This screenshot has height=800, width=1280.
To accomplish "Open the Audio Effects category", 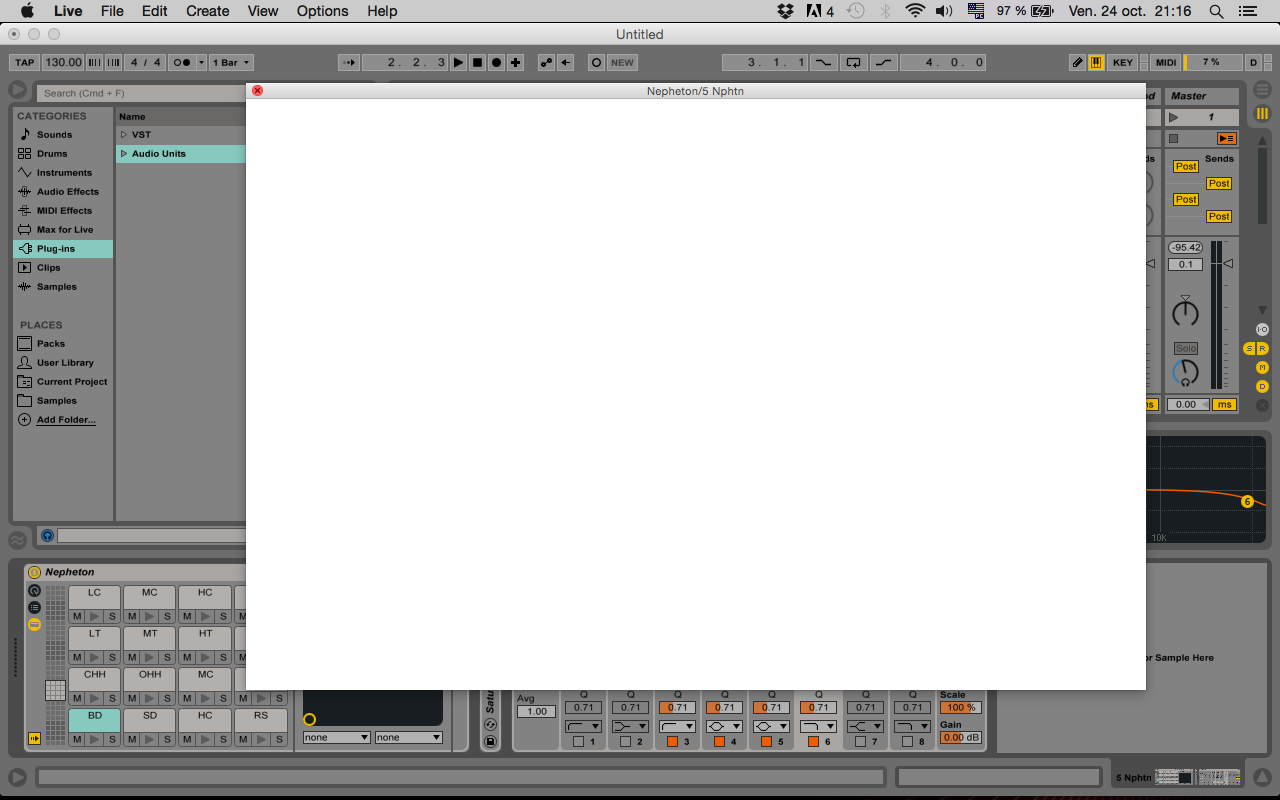I will (x=68, y=192).
